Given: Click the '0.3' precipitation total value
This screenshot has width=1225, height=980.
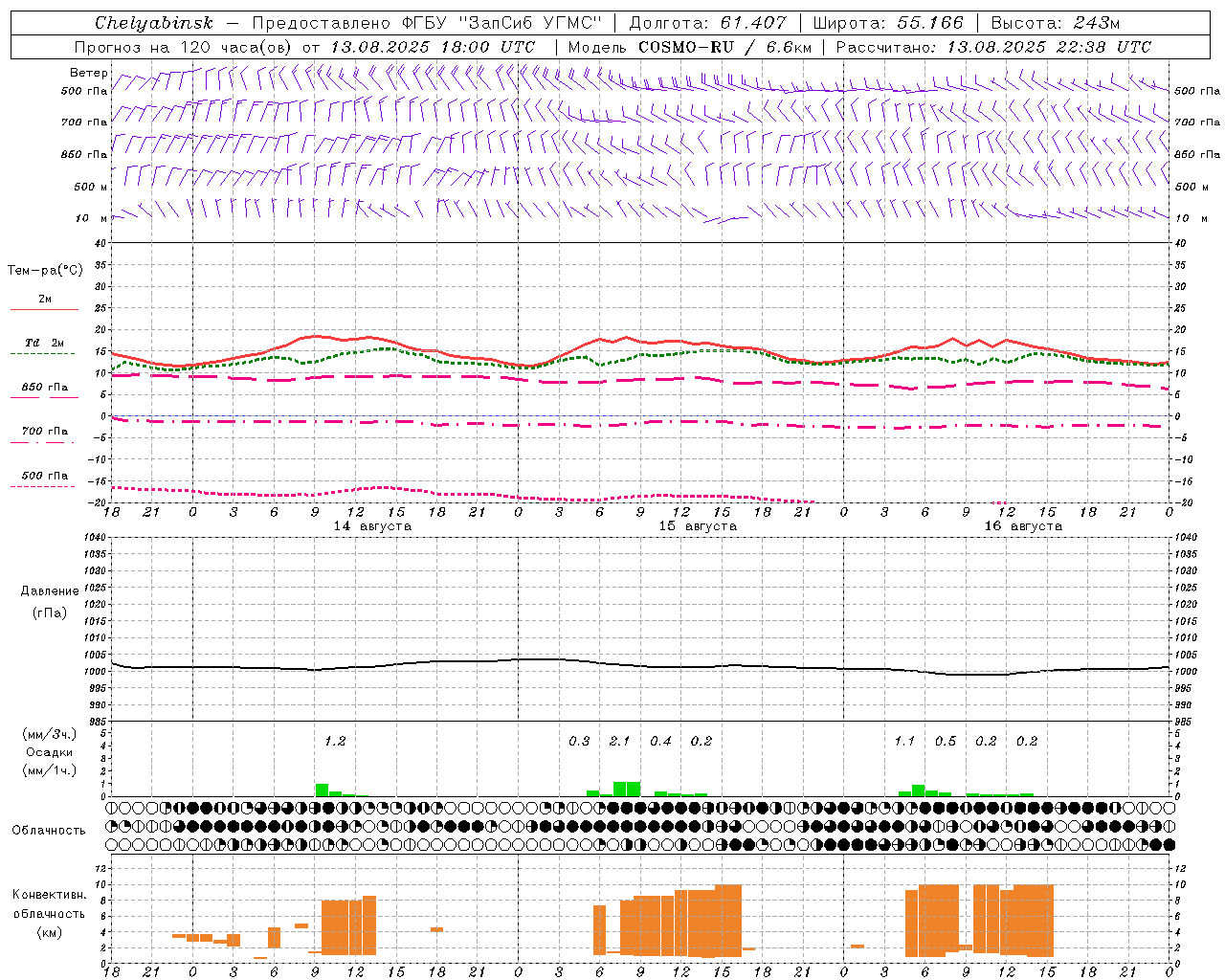Looking at the screenshot, I should (579, 742).
